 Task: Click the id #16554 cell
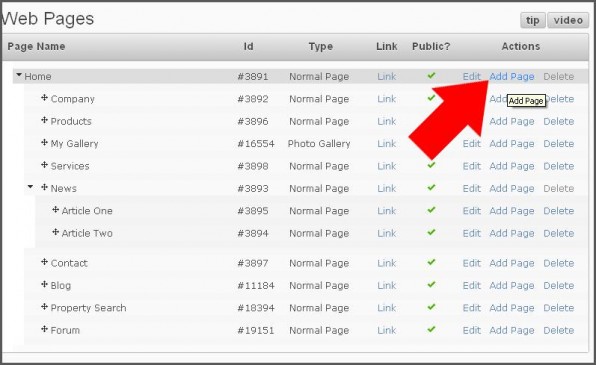click(x=256, y=144)
